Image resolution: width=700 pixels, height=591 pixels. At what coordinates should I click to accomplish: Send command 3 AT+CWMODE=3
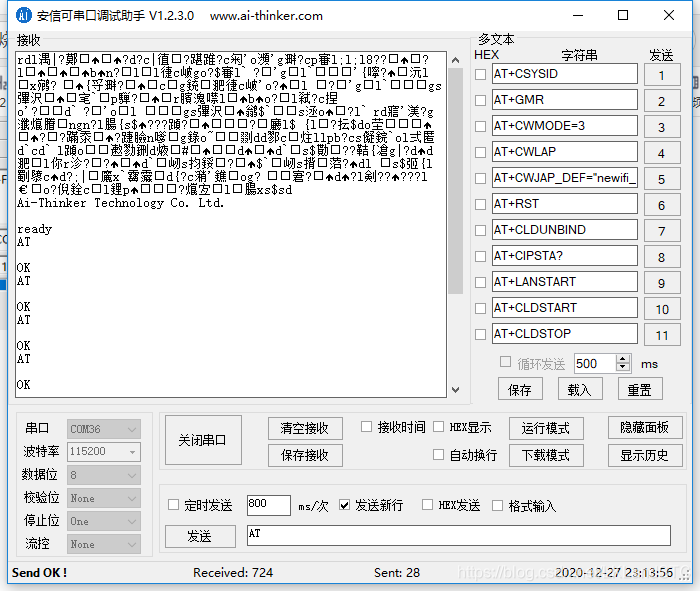pyautogui.click(x=662, y=127)
